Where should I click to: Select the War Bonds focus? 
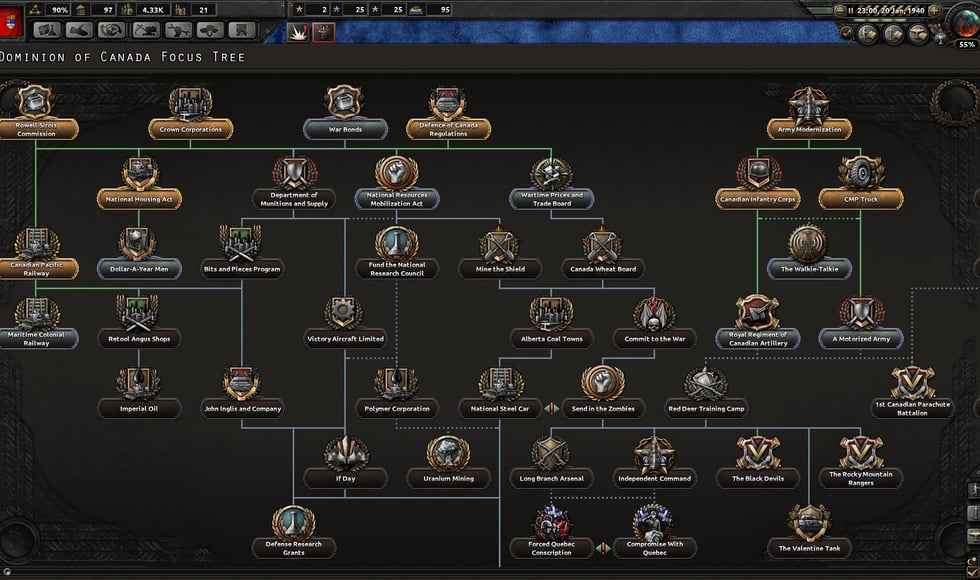345,129
